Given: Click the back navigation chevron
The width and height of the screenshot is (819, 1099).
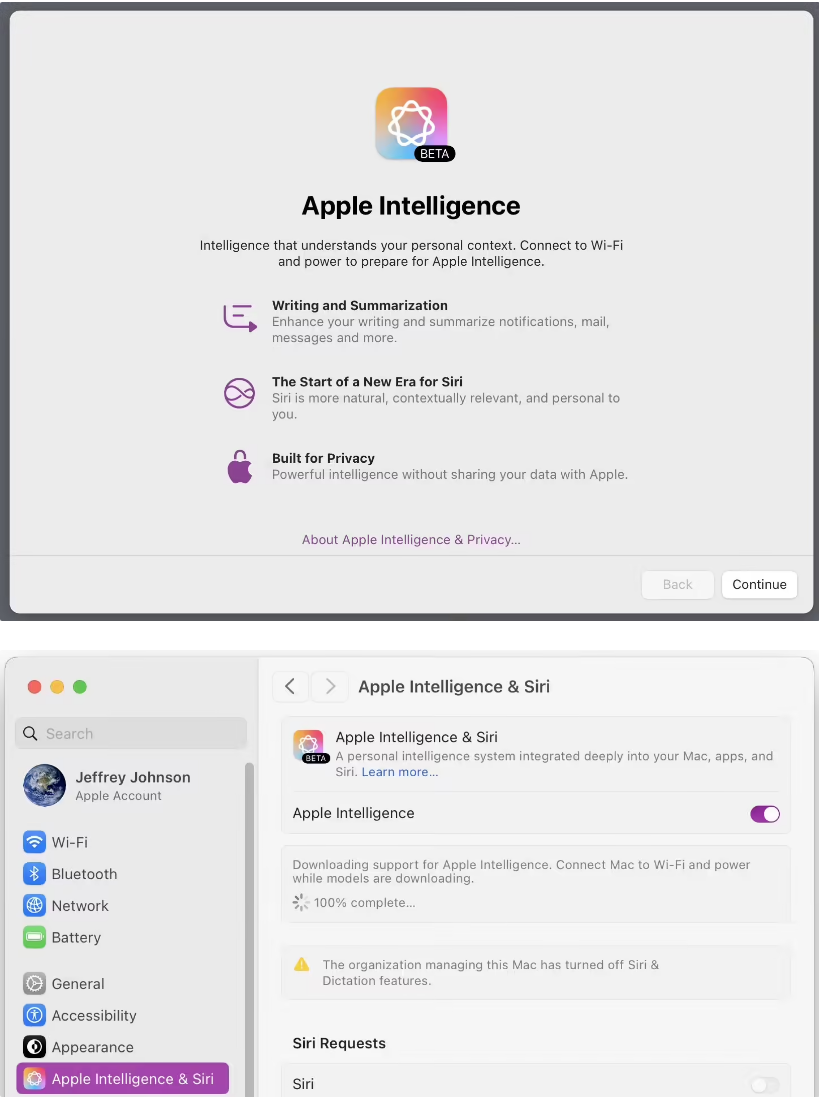Looking at the screenshot, I should [x=290, y=686].
